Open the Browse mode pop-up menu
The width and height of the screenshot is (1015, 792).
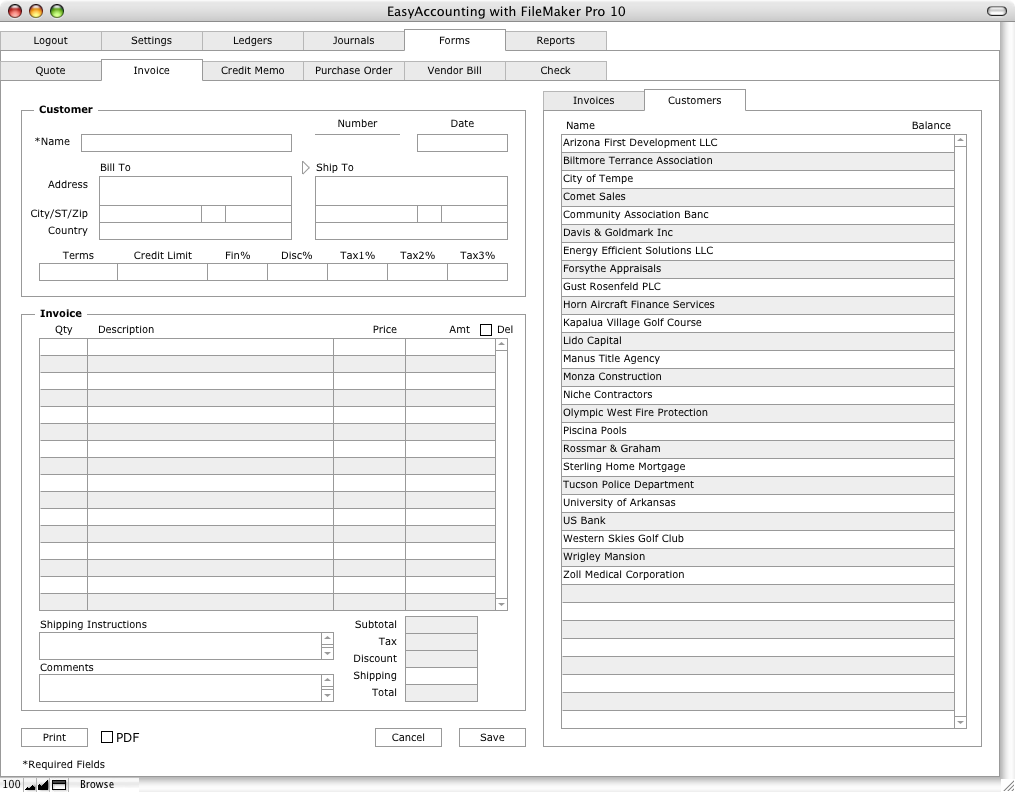point(97,784)
